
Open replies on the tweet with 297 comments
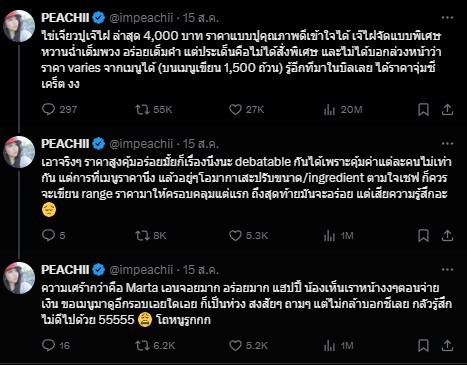59,109
